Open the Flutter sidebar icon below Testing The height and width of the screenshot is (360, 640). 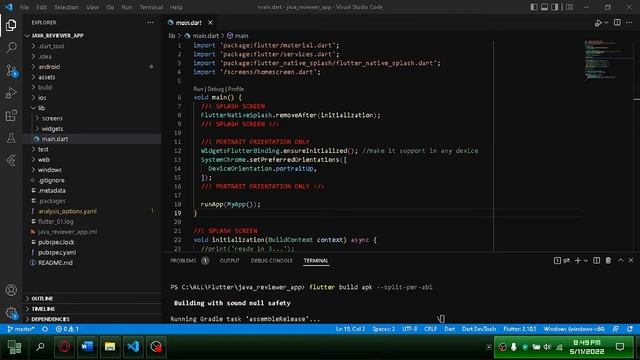point(11,160)
